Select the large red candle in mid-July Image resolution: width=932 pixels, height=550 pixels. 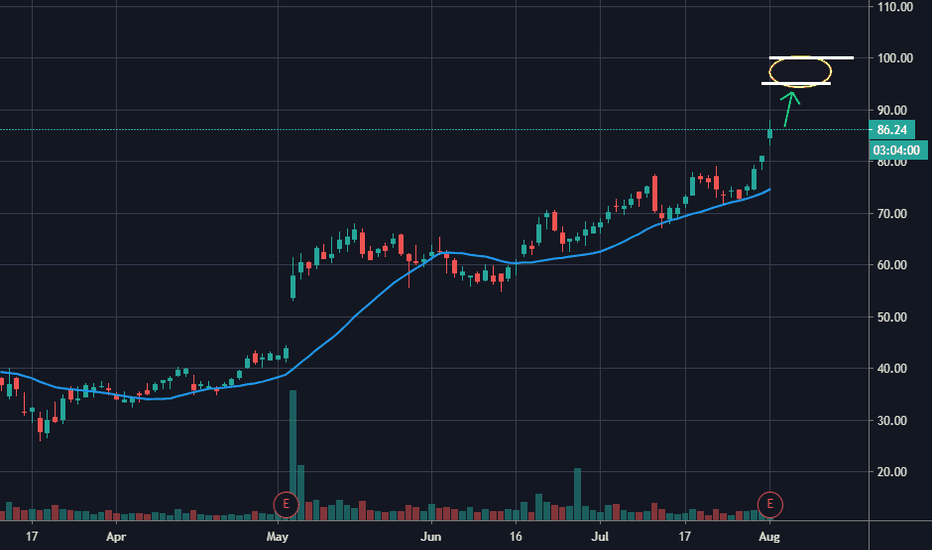click(x=655, y=193)
